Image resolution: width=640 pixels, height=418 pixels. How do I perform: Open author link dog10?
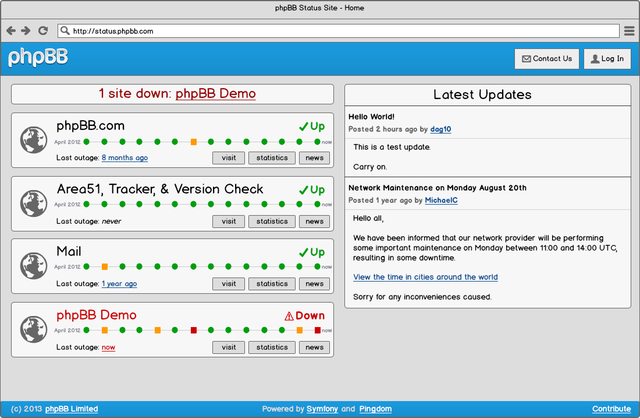[441, 129]
